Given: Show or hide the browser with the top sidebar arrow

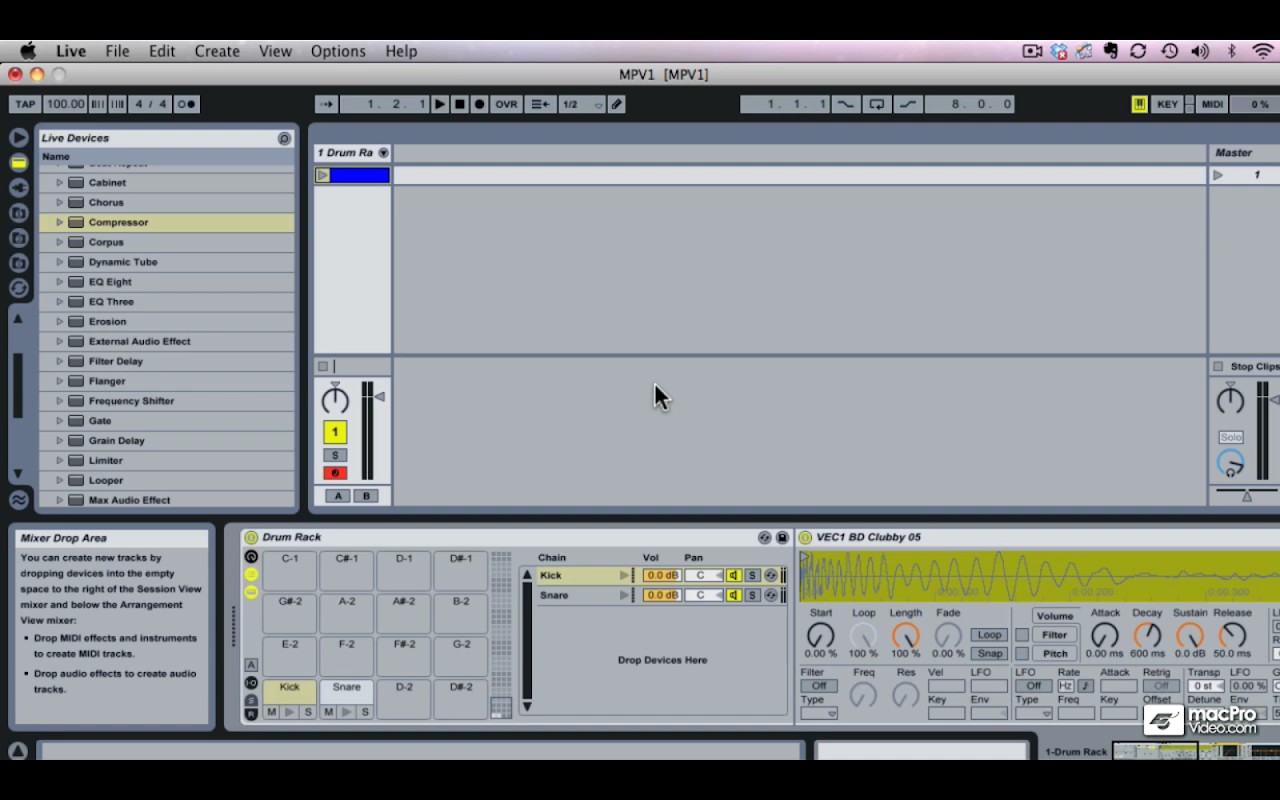Looking at the screenshot, I should coord(19,137).
